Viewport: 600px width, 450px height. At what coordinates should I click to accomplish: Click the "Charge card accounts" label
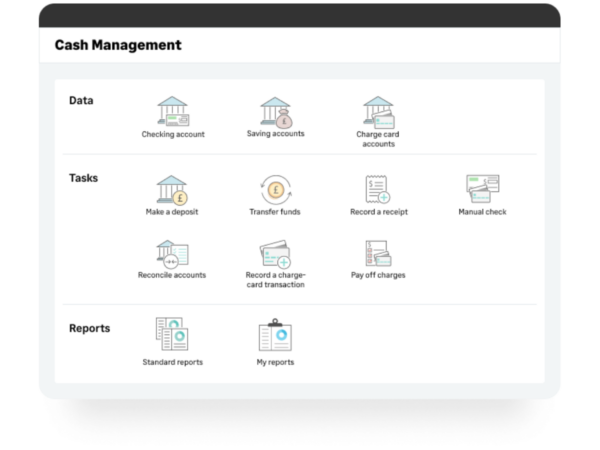[x=378, y=139]
